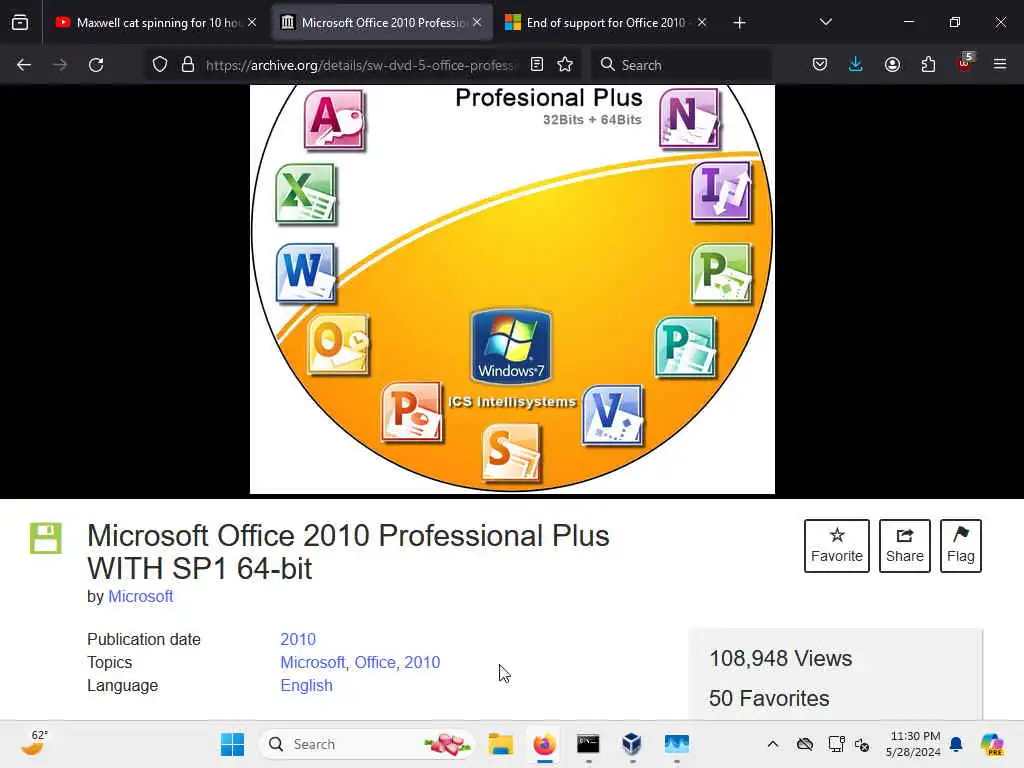The width and height of the screenshot is (1024, 768).
Task: Click the 108,948 Views statistic
Action: point(780,658)
